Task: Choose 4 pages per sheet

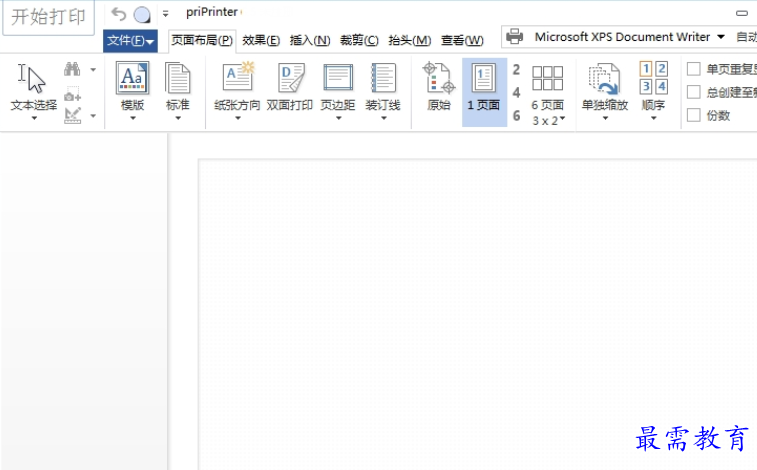Action: pos(516,93)
